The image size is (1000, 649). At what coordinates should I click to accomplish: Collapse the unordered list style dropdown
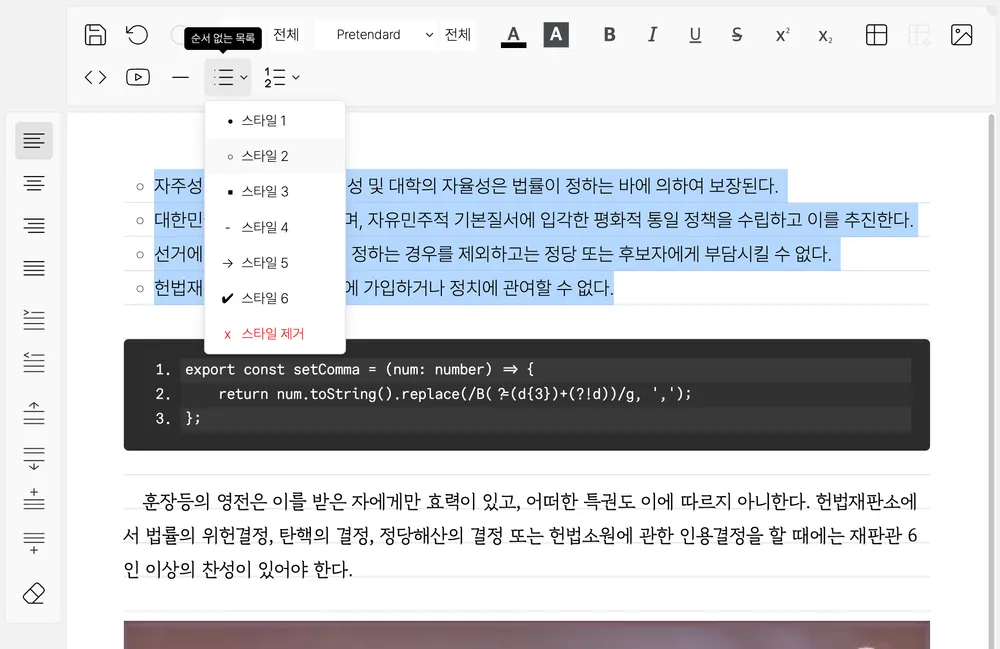[x=228, y=77]
